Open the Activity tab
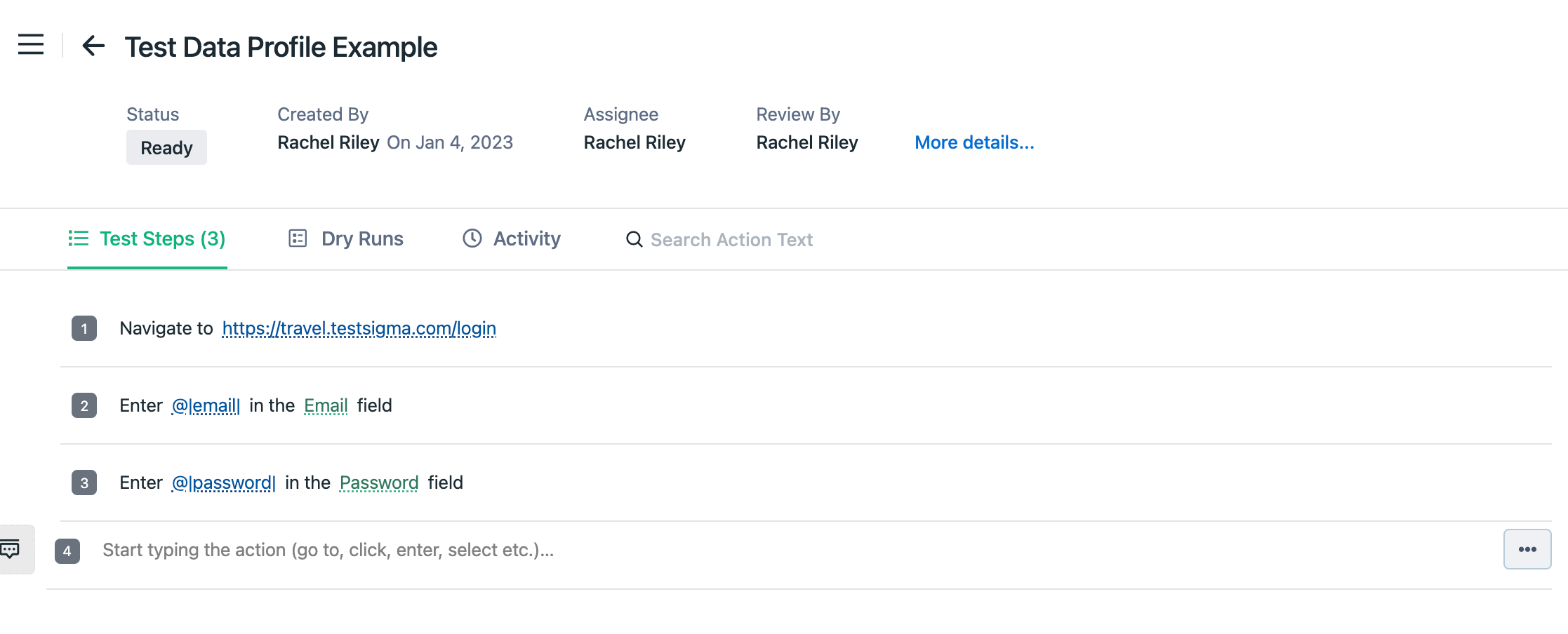 [512, 239]
